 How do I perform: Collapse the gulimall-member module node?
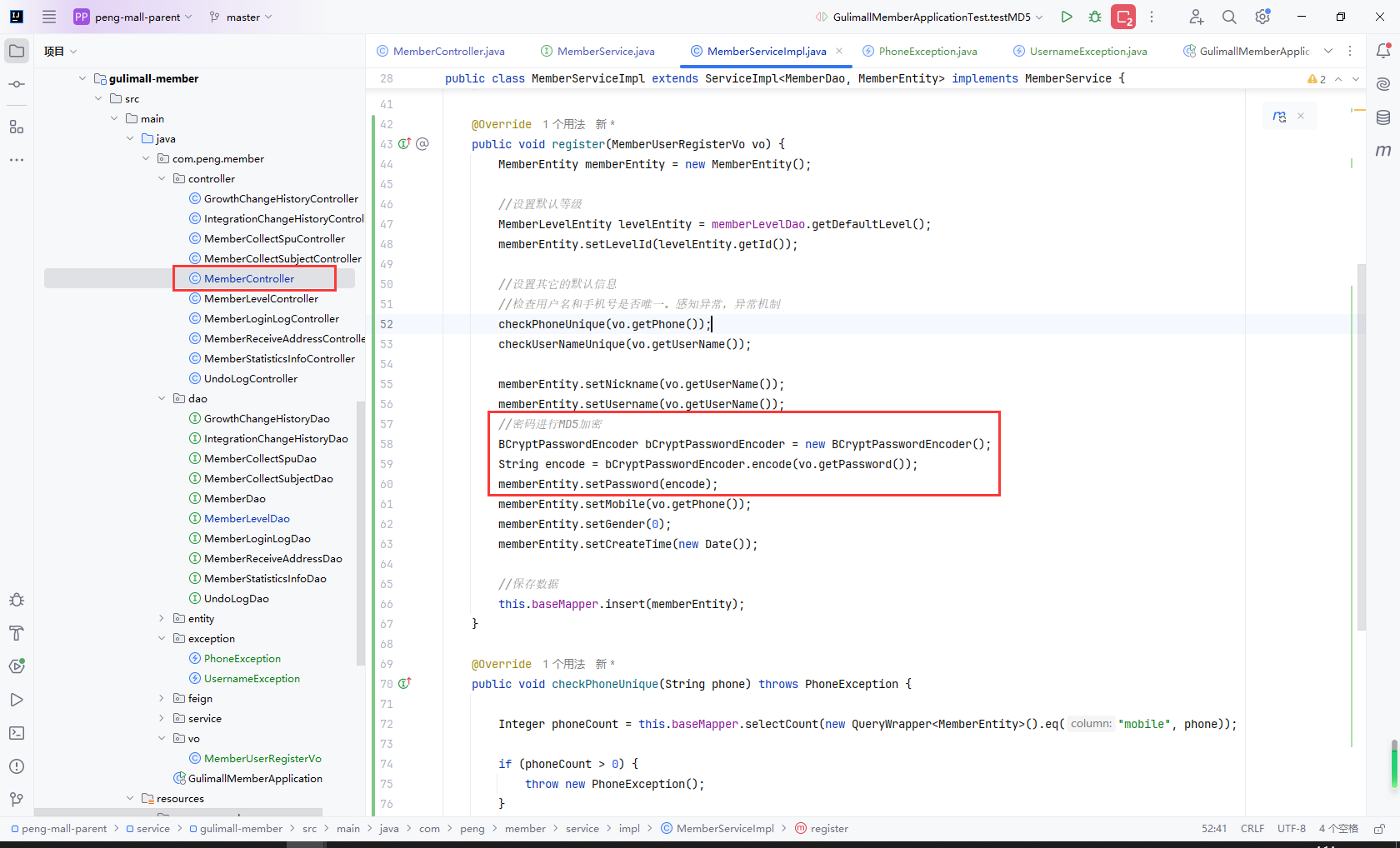click(82, 78)
